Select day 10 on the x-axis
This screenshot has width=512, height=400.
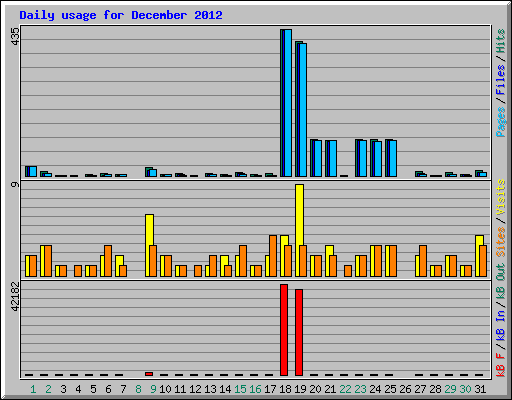coord(165,389)
